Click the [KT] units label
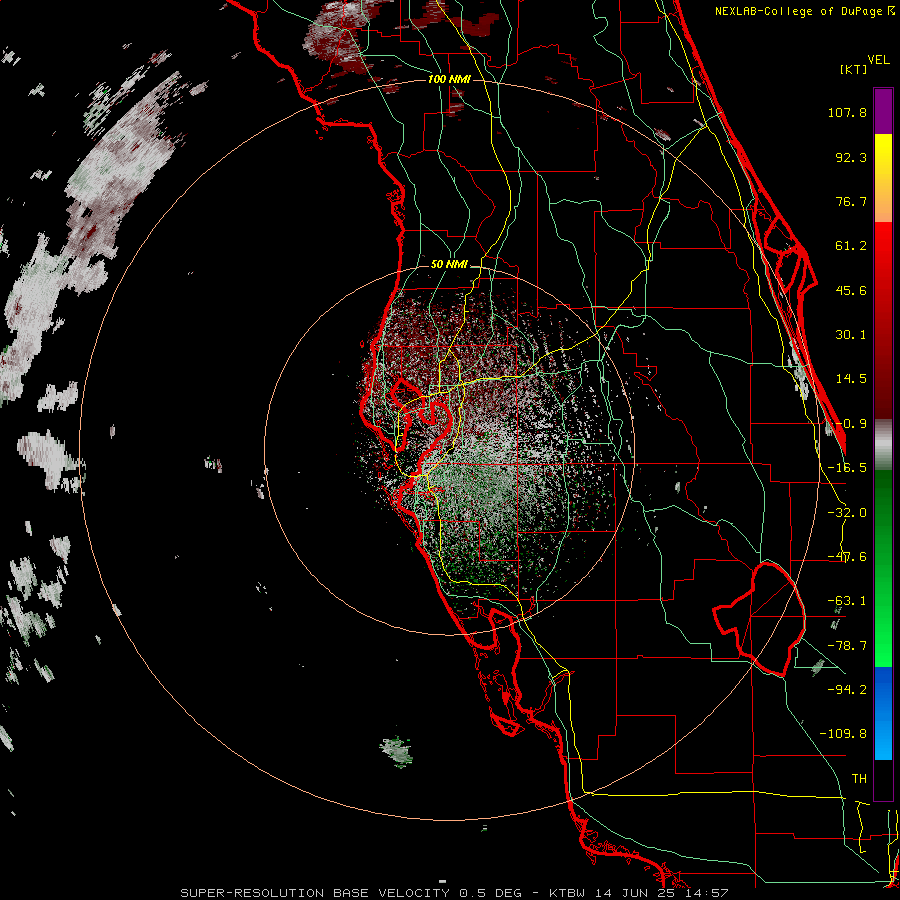Image resolution: width=900 pixels, height=900 pixels. pyautogui.click(x=854, y=69)
